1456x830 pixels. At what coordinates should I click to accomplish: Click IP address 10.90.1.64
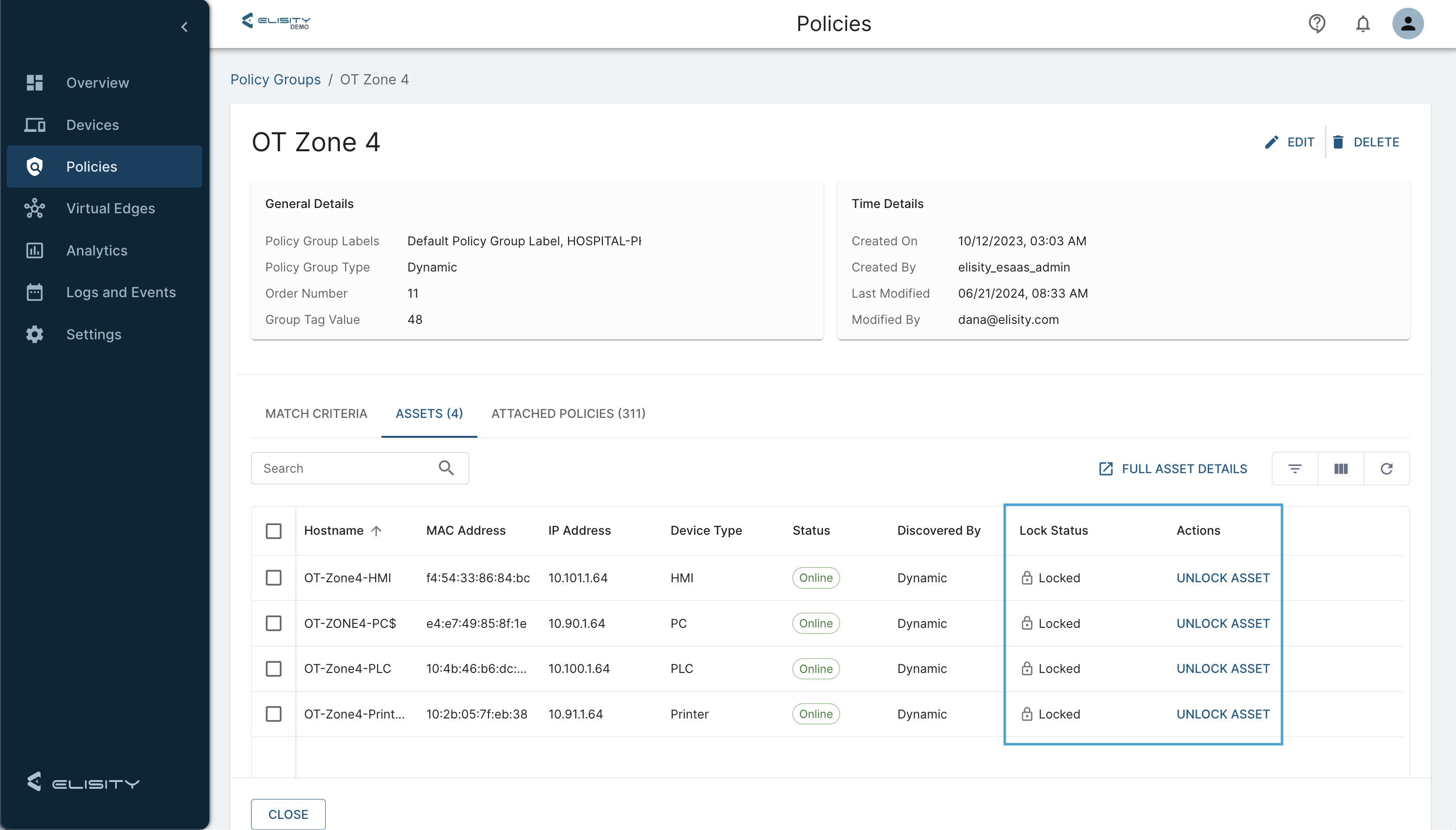(x=576, y=623)
